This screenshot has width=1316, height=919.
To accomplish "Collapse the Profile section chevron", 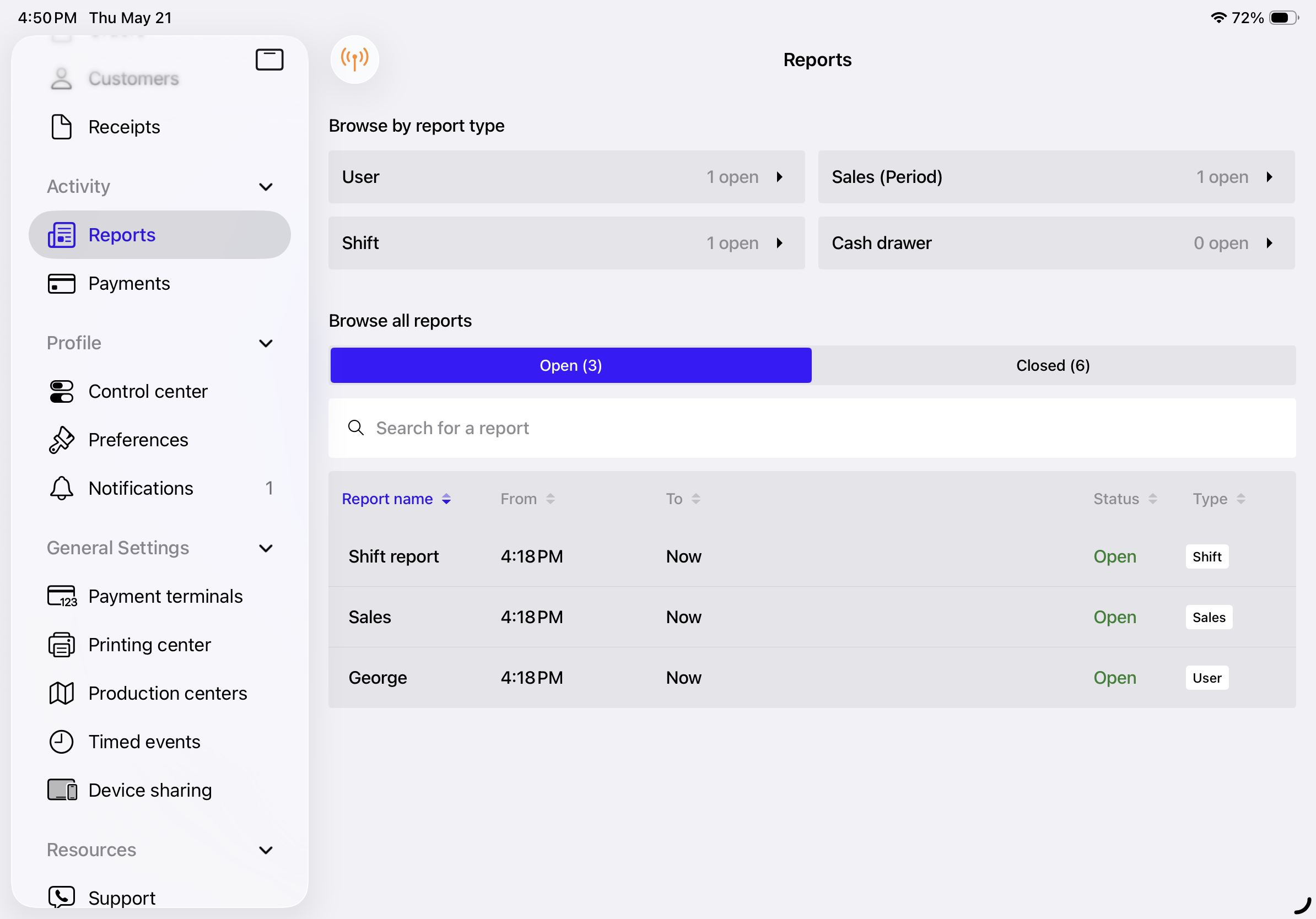I will coord(266,343).
